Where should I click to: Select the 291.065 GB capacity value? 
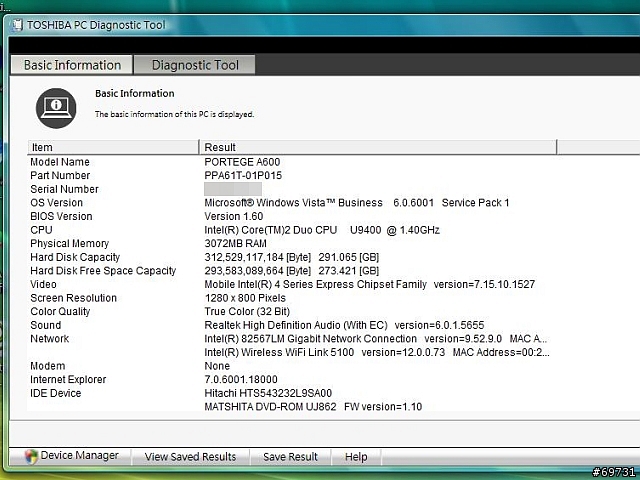pyautogui.click(x=291, y=258)
